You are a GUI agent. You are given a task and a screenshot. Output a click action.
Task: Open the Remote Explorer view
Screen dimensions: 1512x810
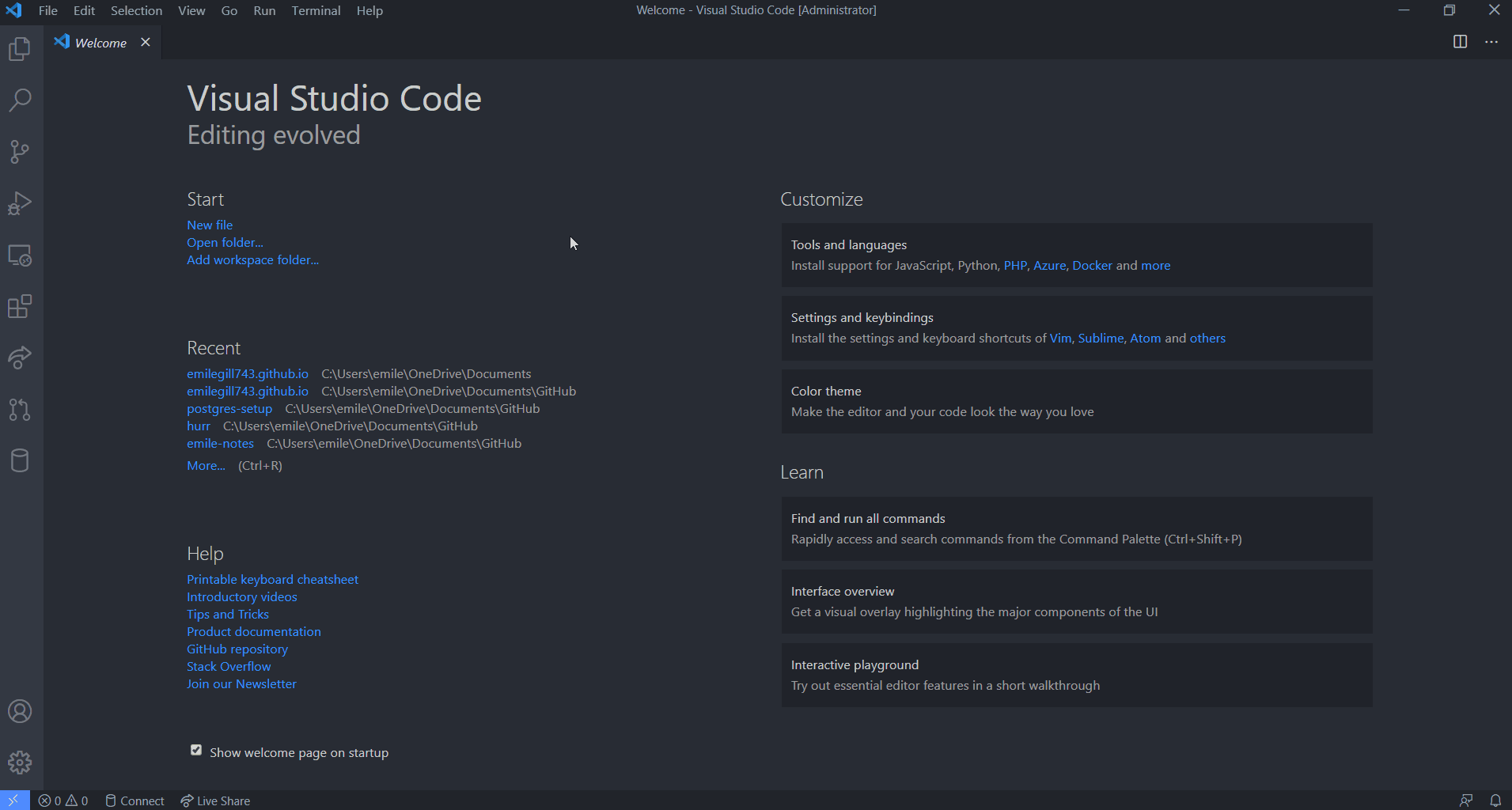click(x=20, y=255)
